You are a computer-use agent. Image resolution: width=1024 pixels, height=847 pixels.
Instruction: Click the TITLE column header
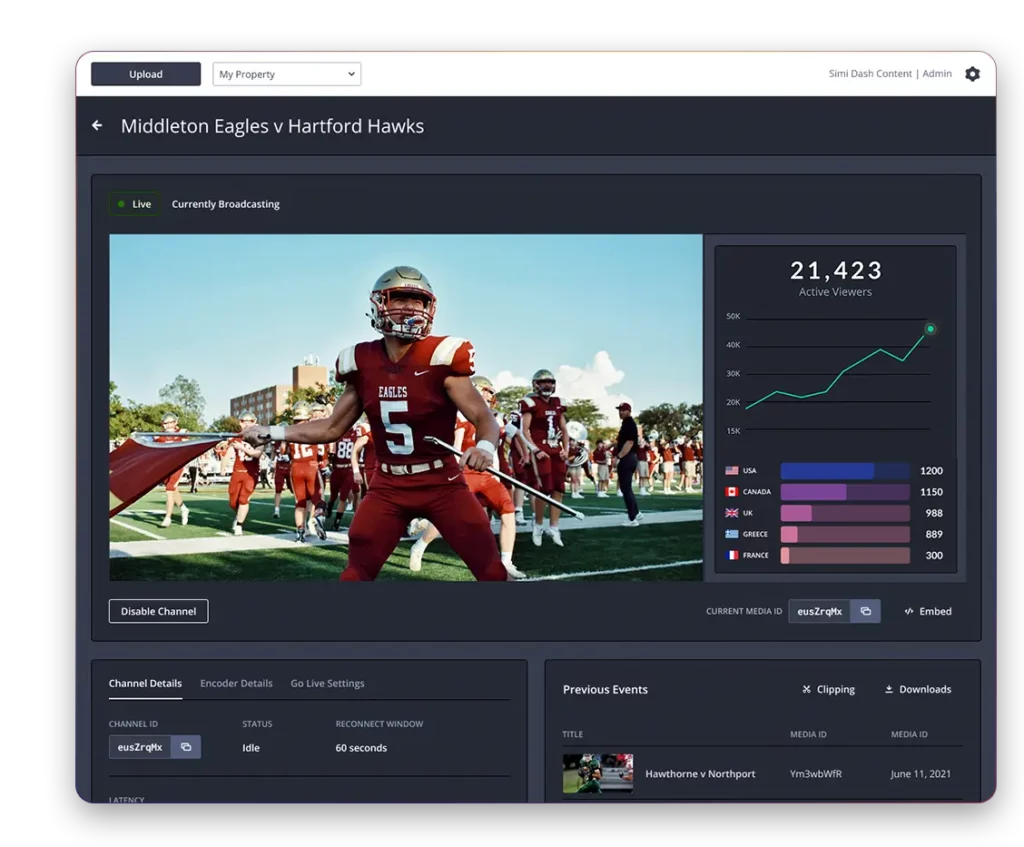pyautogui.click(x=573, y=734)
